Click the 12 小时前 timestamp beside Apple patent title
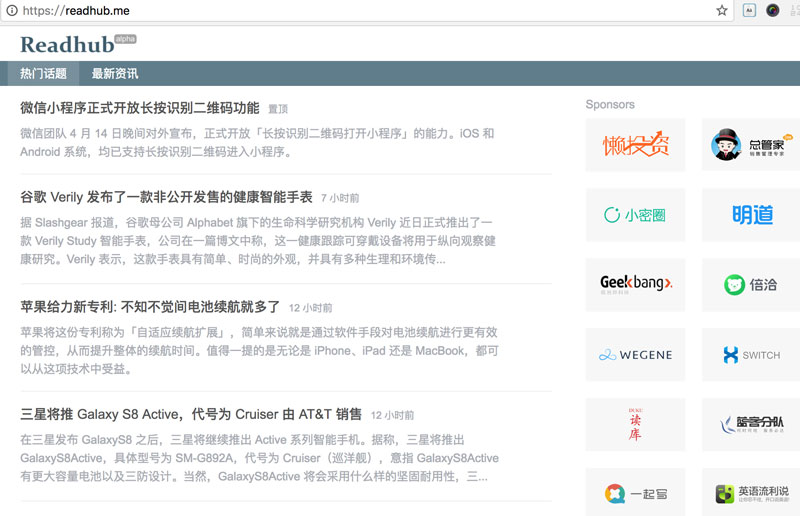 coord(310,308)
